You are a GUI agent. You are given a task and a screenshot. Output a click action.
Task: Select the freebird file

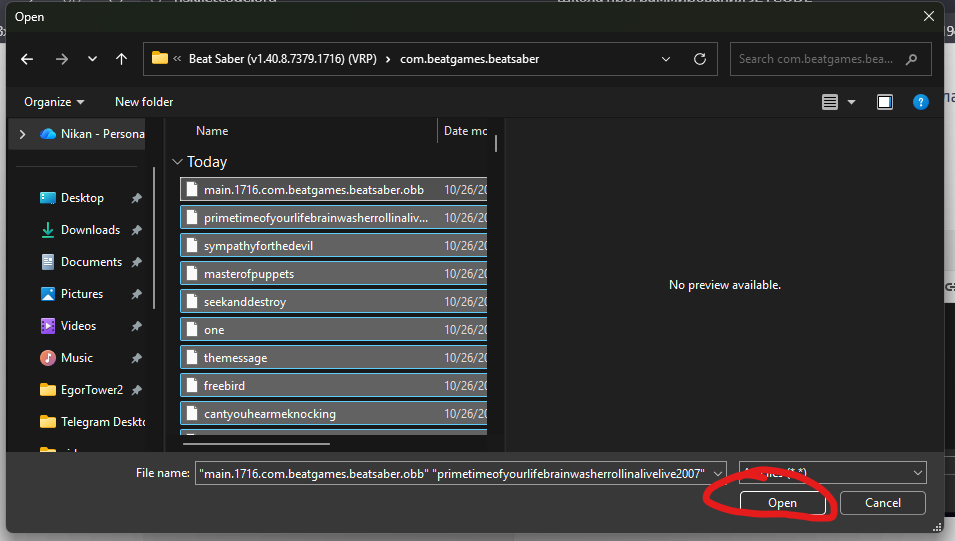click(x=334, y=386)
